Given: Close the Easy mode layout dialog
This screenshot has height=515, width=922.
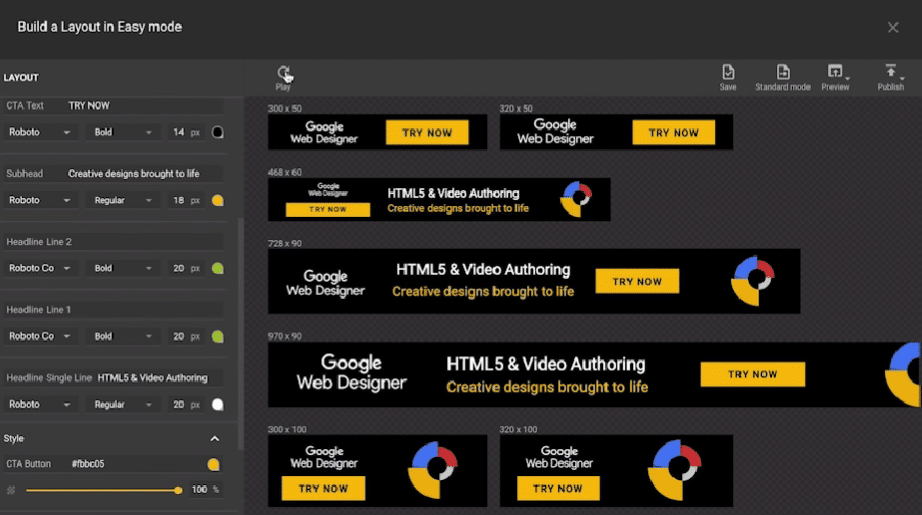Looking at the screenshot, I should click(x=893, y=28).
